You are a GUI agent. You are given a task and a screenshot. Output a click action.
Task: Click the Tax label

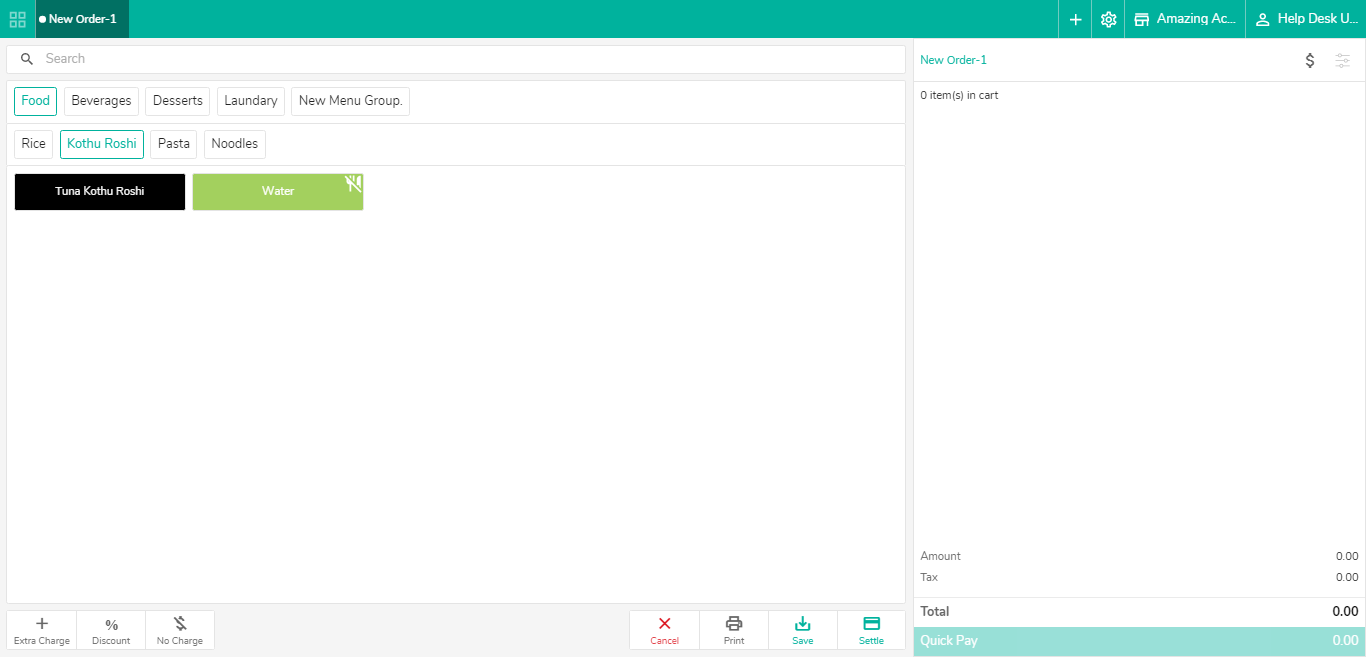[929, 577]
